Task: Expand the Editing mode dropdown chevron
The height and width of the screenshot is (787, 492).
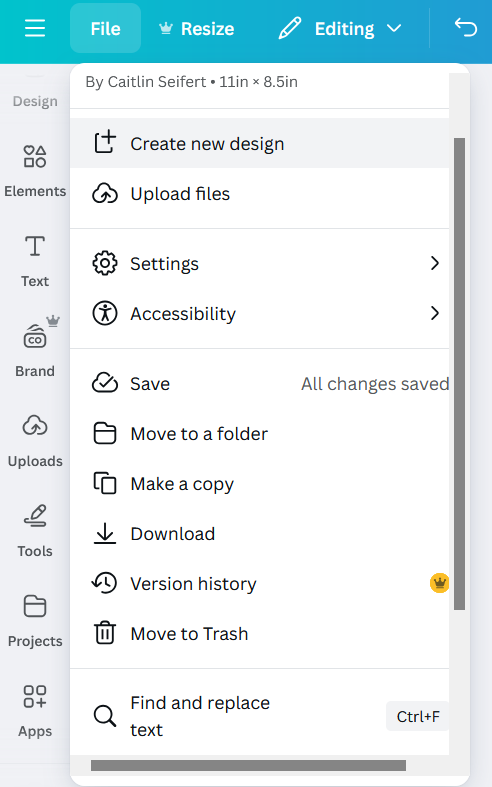Action: point(394,29)
